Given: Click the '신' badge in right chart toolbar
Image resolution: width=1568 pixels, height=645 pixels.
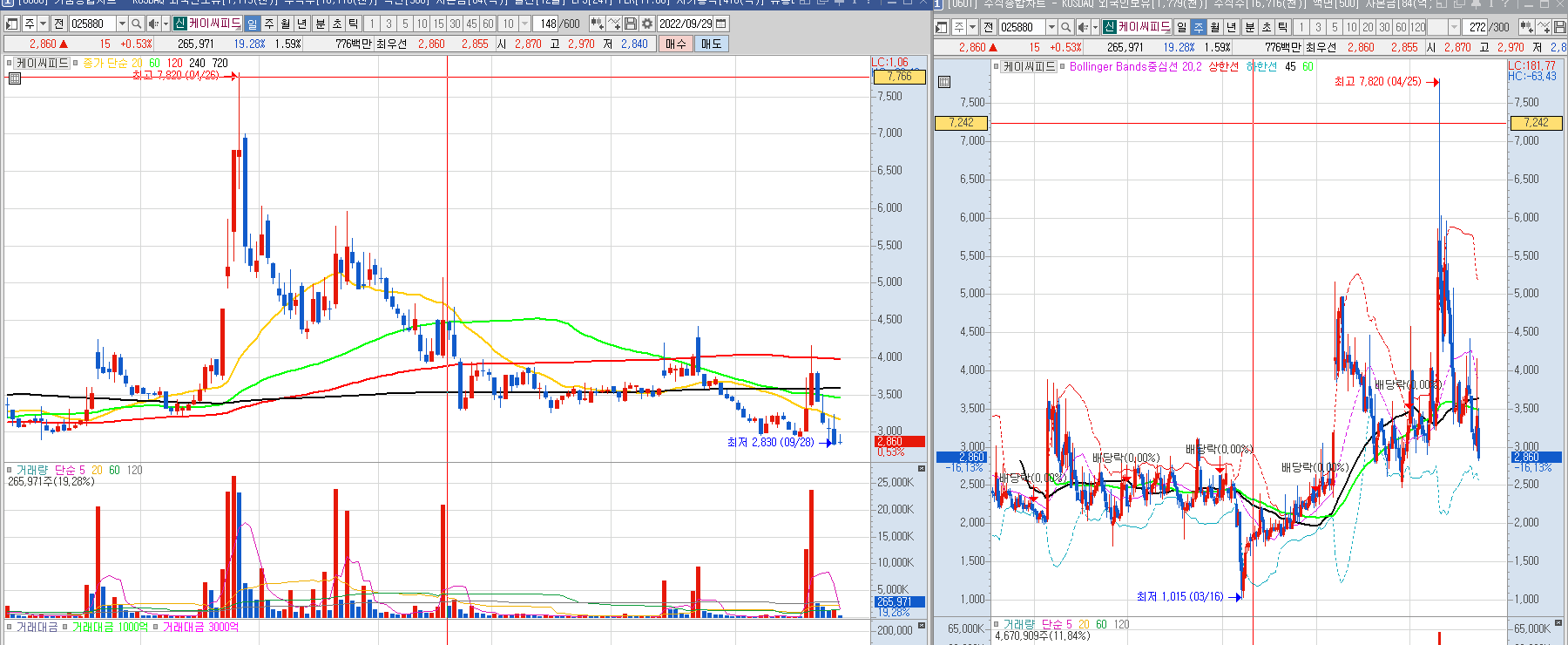Looking at the screenshot, I should [1109, 27].
